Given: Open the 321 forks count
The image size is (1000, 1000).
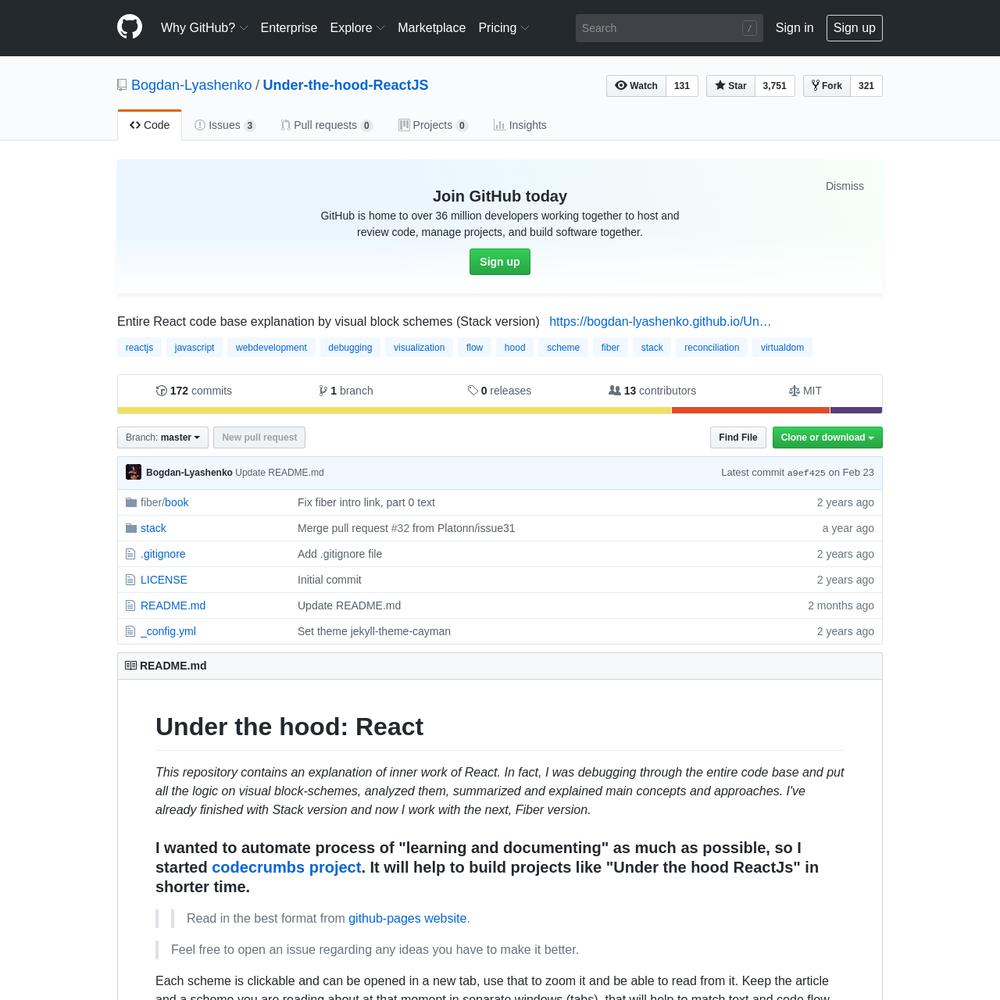Looking at the screenshot, I should click(866, 85).
